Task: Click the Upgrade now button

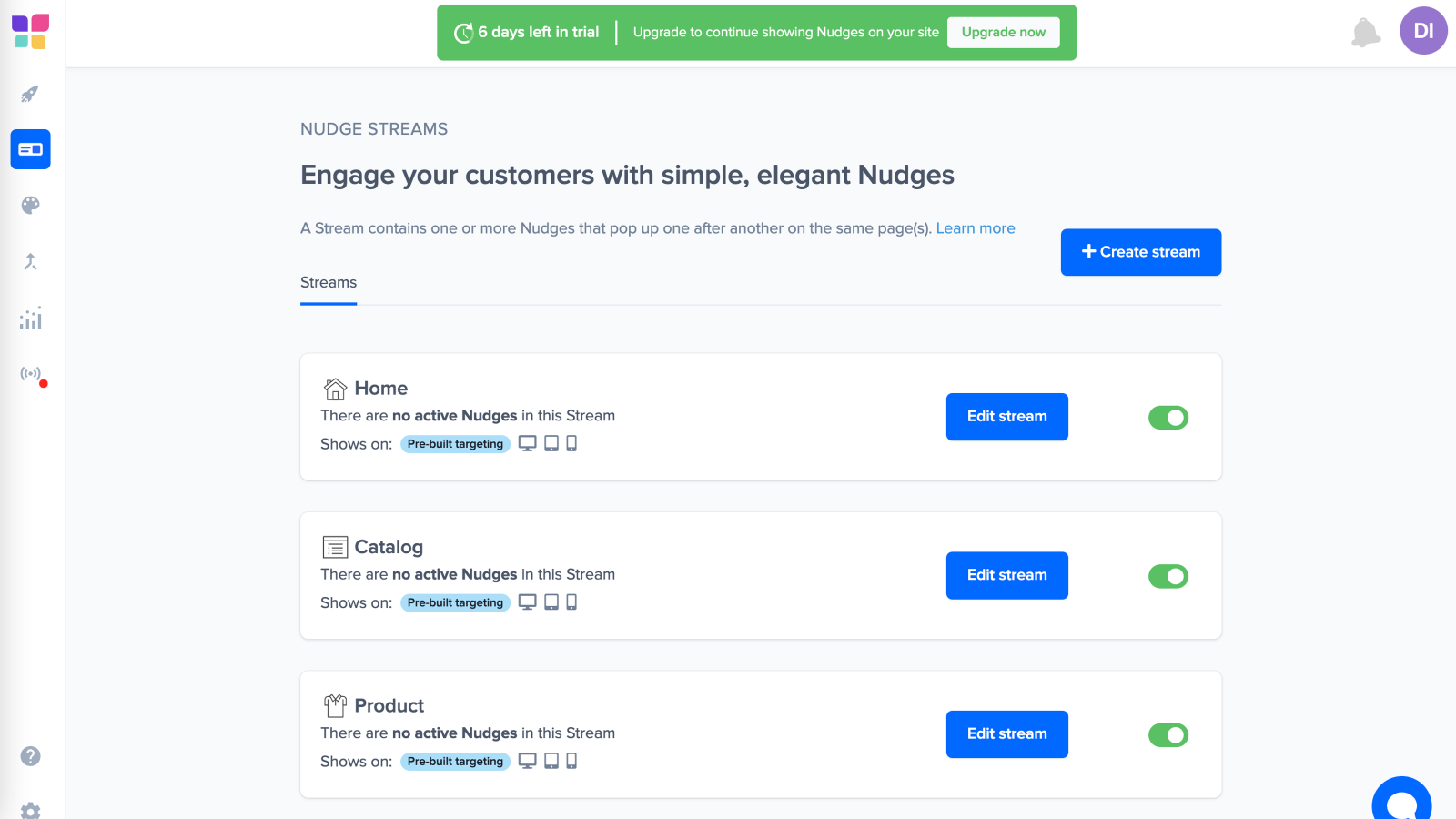Action: coord(1003,31)
